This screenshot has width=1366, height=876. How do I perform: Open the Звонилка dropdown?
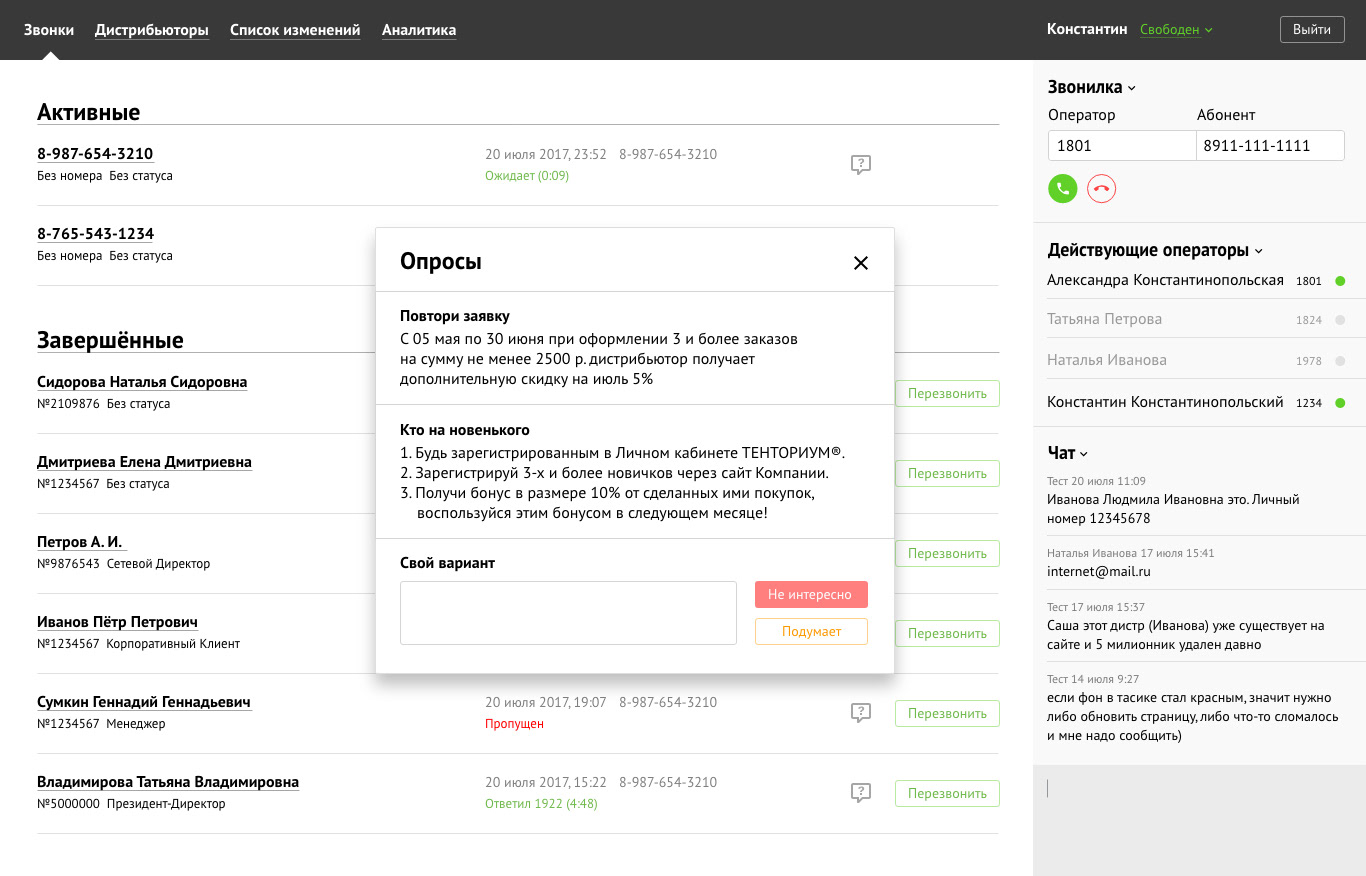(1131, 87)
